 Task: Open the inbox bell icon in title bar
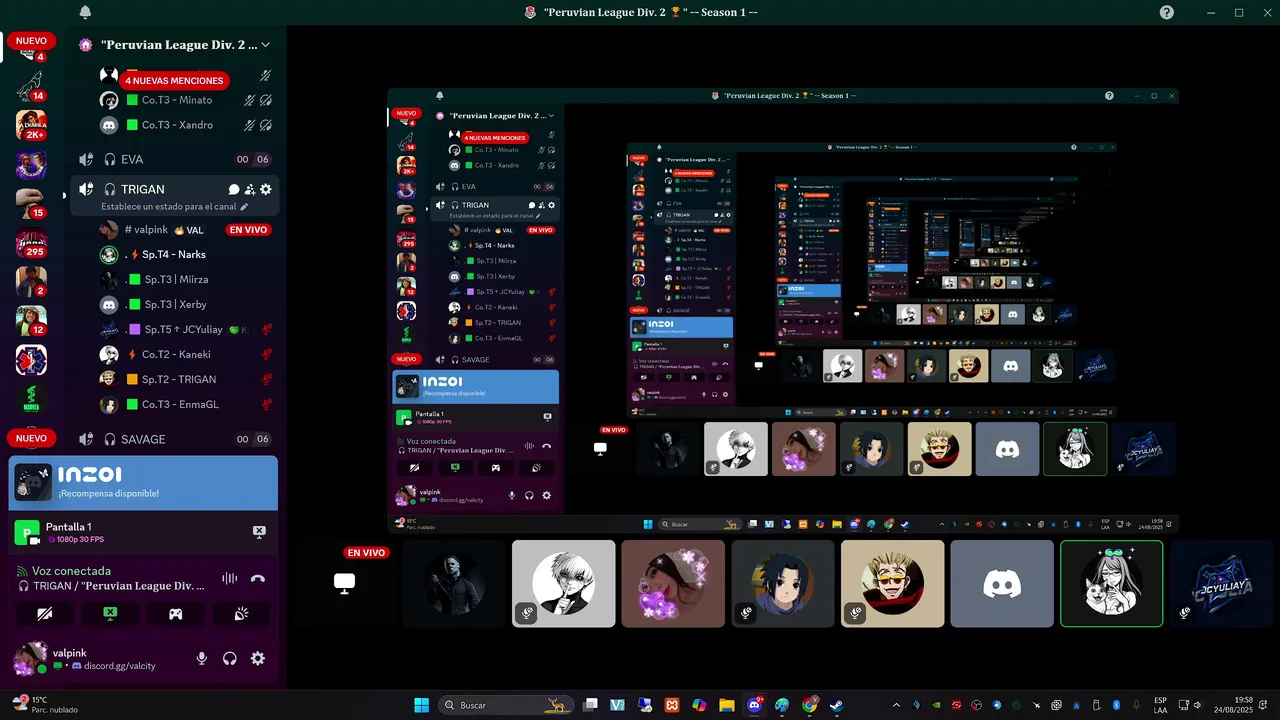pos(85,12)
